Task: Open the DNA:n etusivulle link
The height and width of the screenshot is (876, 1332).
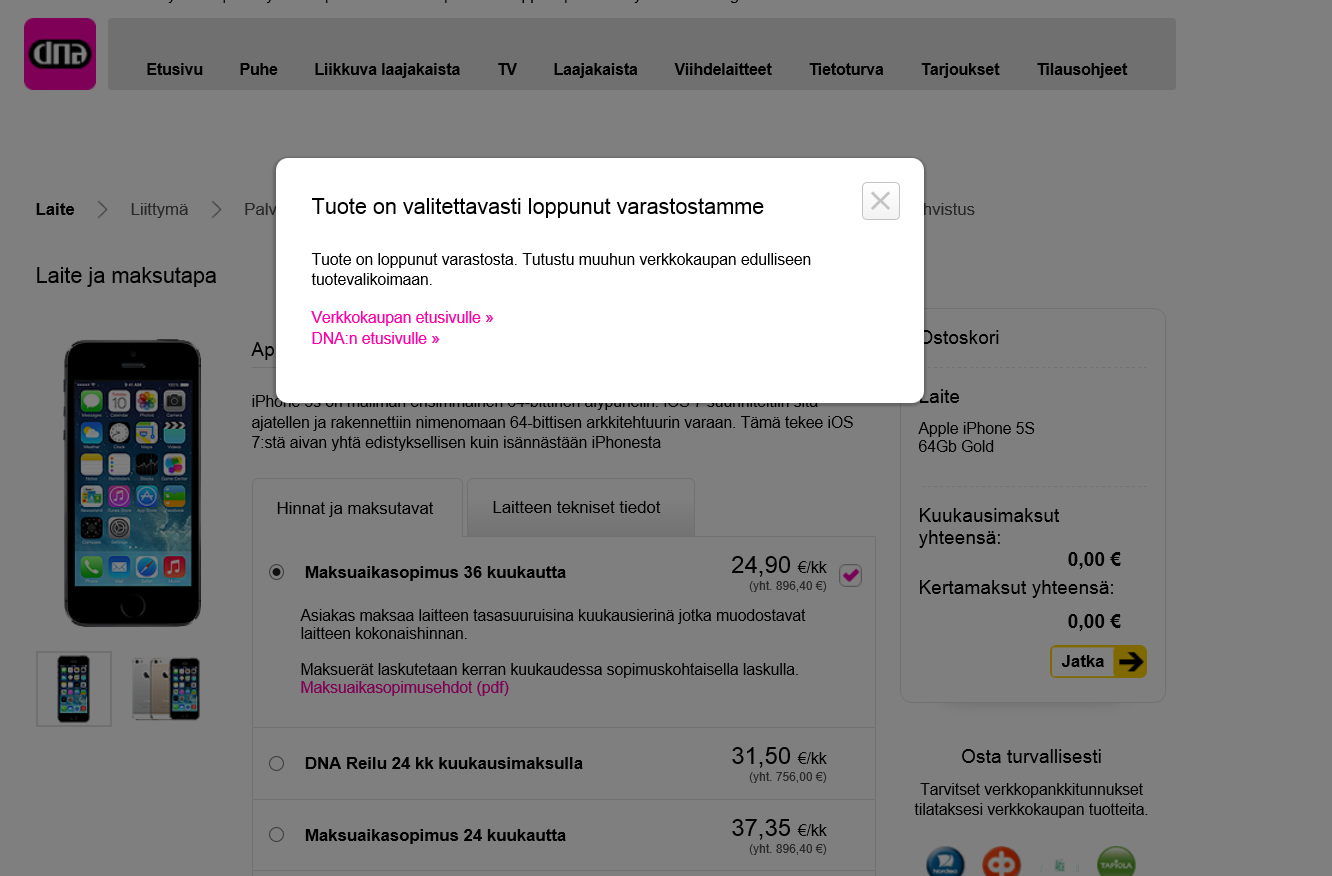Action: [375, 339]
